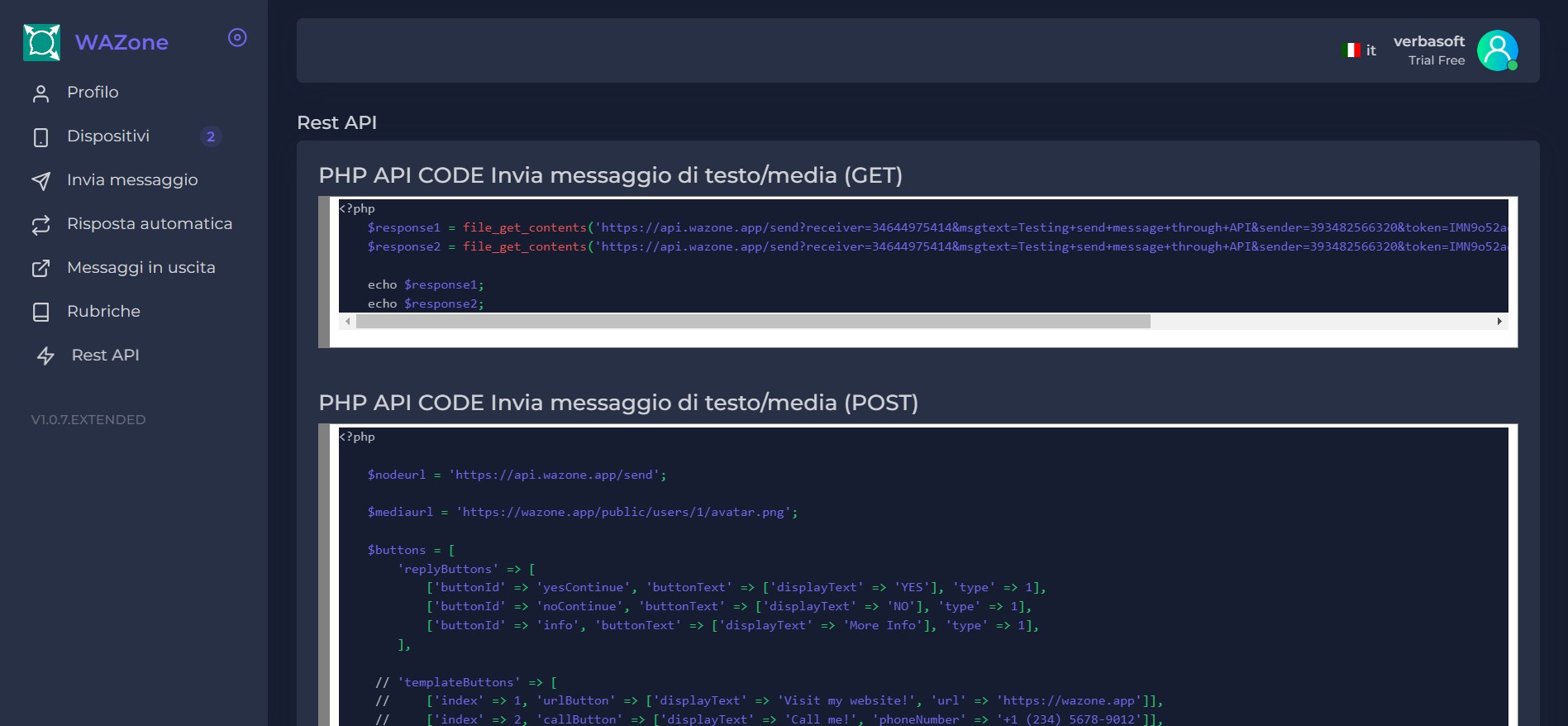Click the 'noContinue' button code line
This screenshot has height=726, width=1568.
[729, 606]
